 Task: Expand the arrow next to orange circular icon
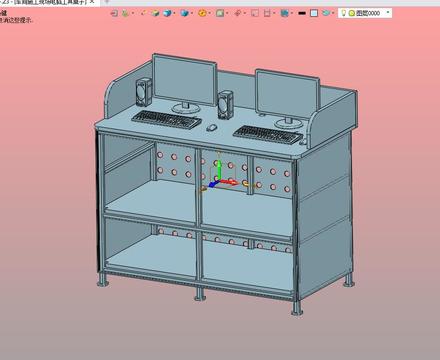tap(210, 13)
